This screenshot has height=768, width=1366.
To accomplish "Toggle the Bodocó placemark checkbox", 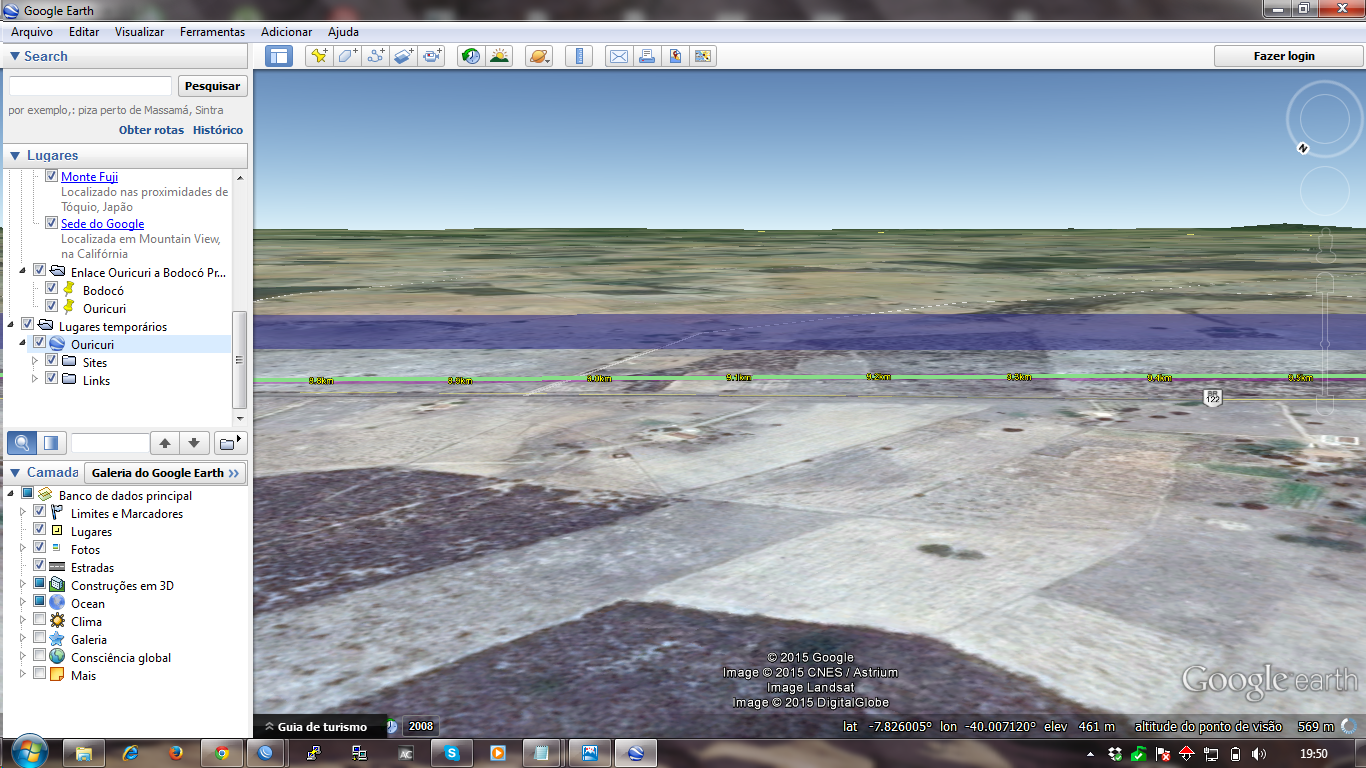I will [x=52, y=289].
